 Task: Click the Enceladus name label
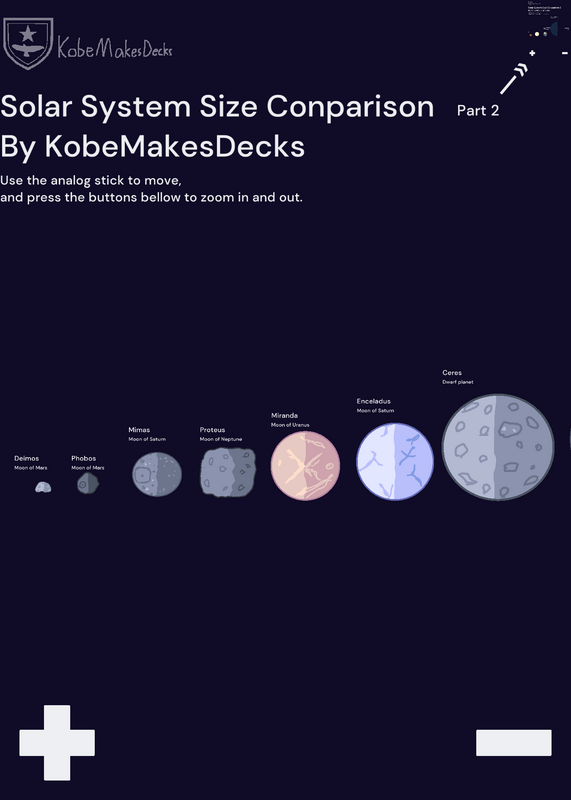point(374,401)
